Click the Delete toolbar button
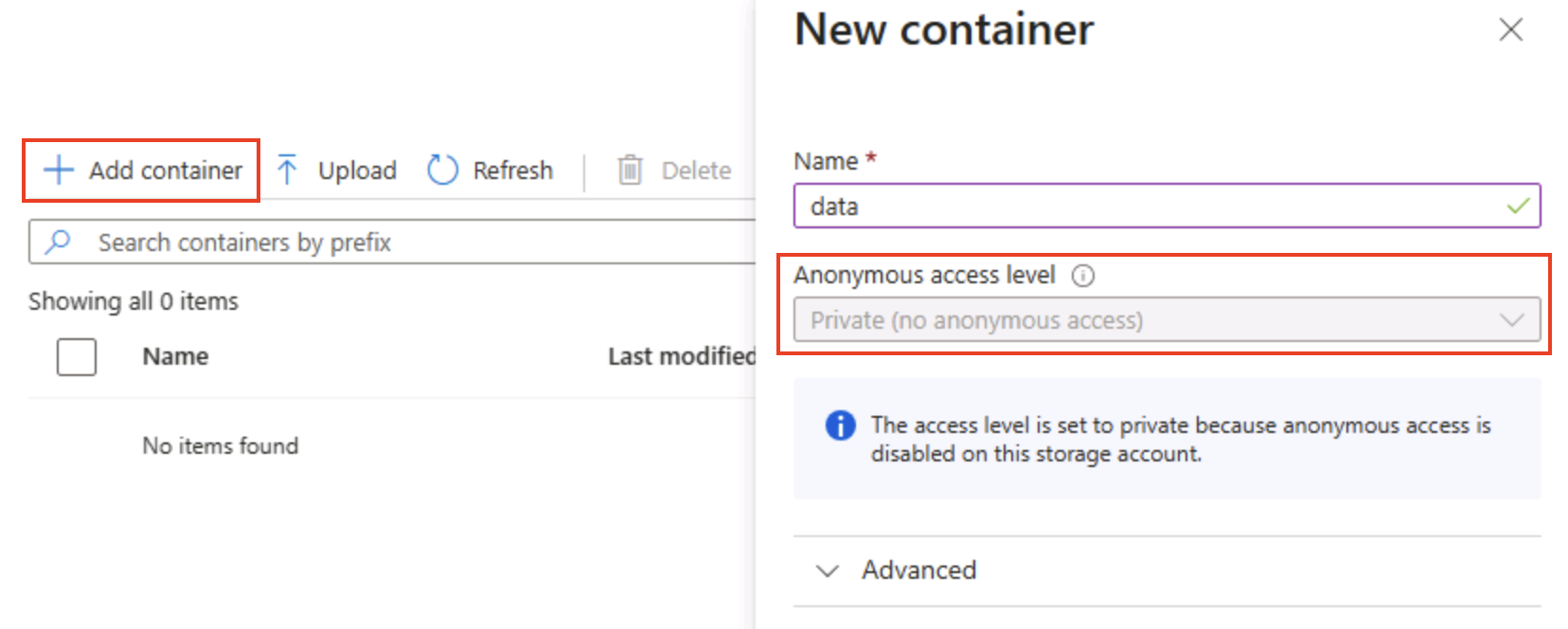 click(x=696, y=170)
